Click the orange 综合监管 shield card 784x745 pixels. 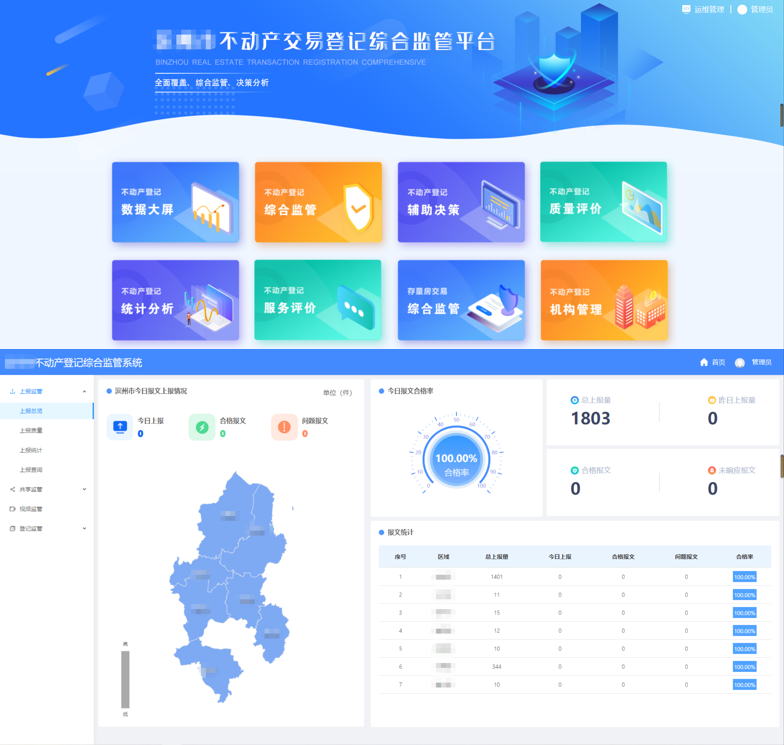pos(318,202)
